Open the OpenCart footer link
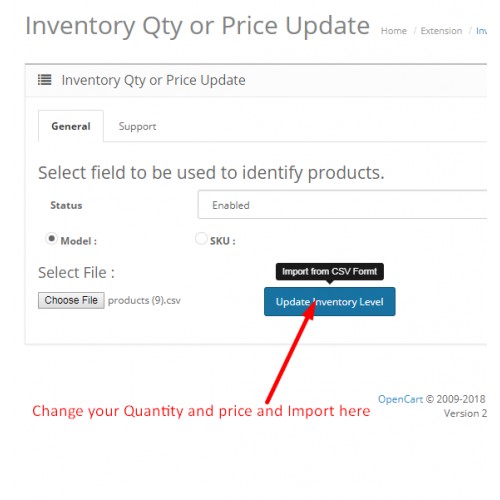This screenshot has width=500, height=500. 400,399
